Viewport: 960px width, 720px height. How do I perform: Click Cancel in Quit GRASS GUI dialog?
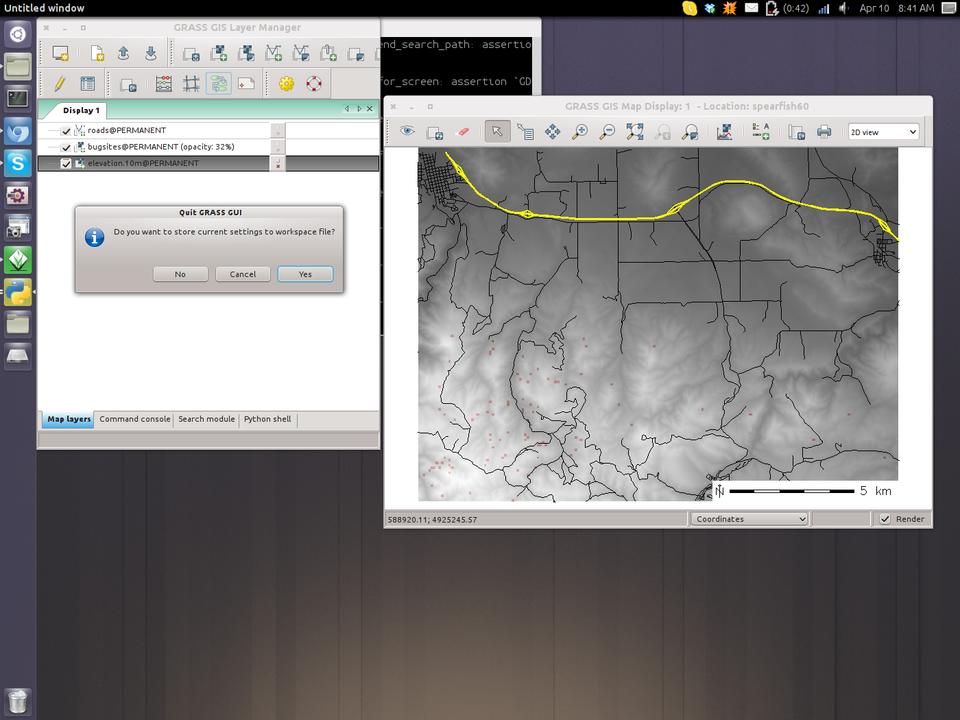pyautogui.click(x=243, y=274)
